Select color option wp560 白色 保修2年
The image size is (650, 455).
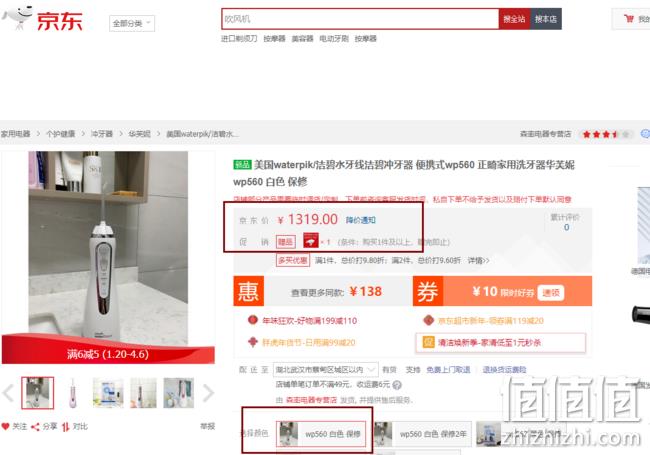[422, 434]
